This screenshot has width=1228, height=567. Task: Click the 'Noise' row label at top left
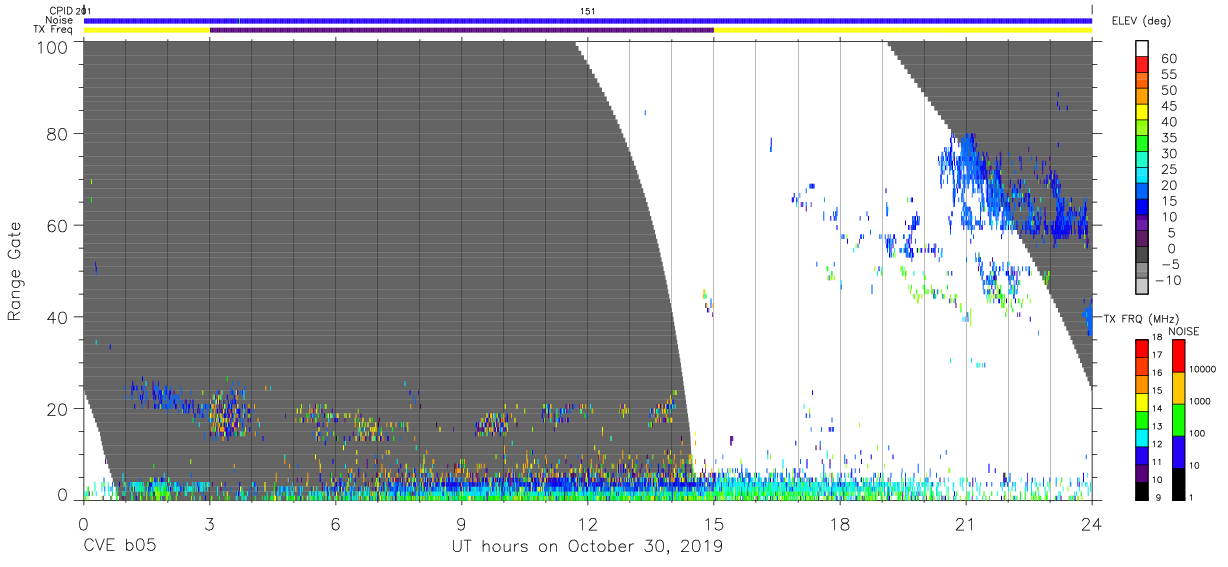pos(60,20)
